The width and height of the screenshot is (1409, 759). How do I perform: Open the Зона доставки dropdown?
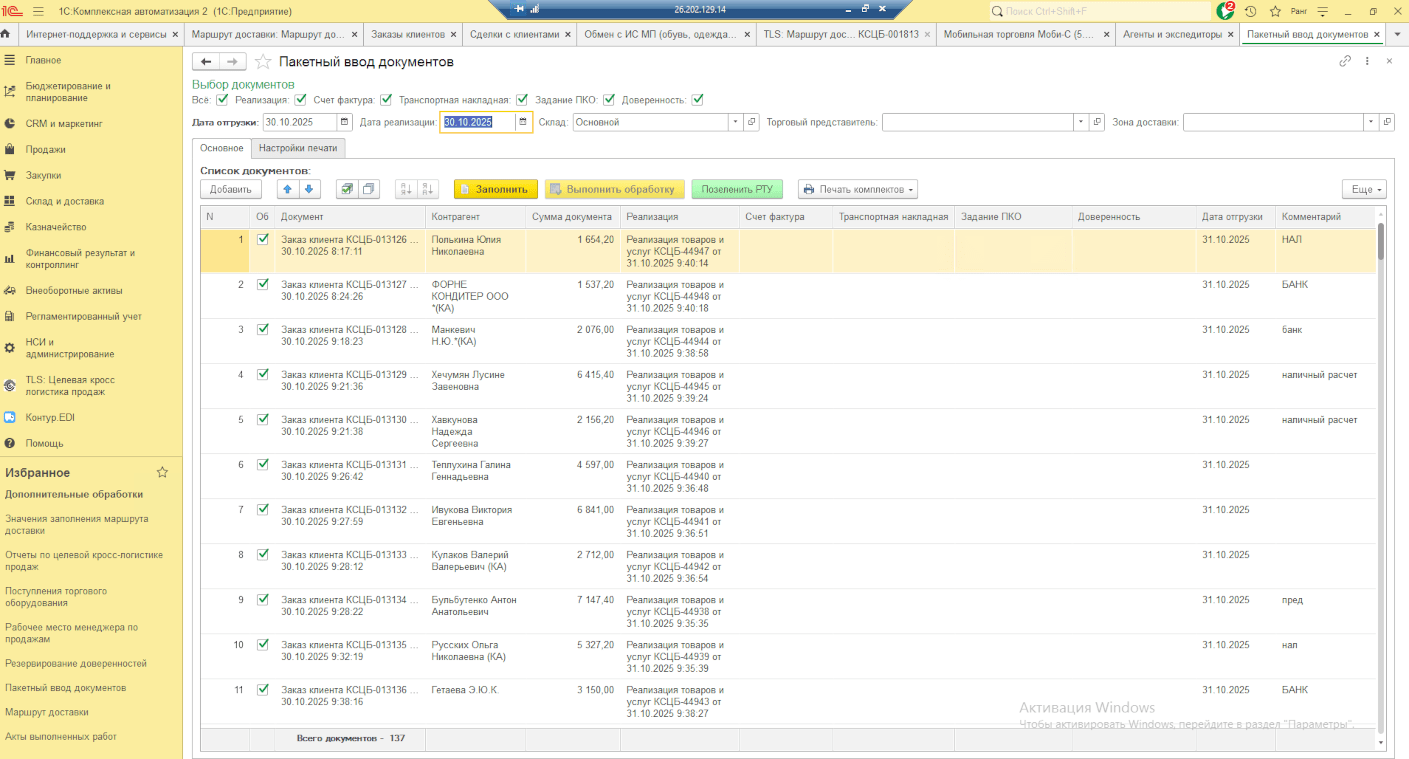pyautogui.click(x=1371, y=122)
